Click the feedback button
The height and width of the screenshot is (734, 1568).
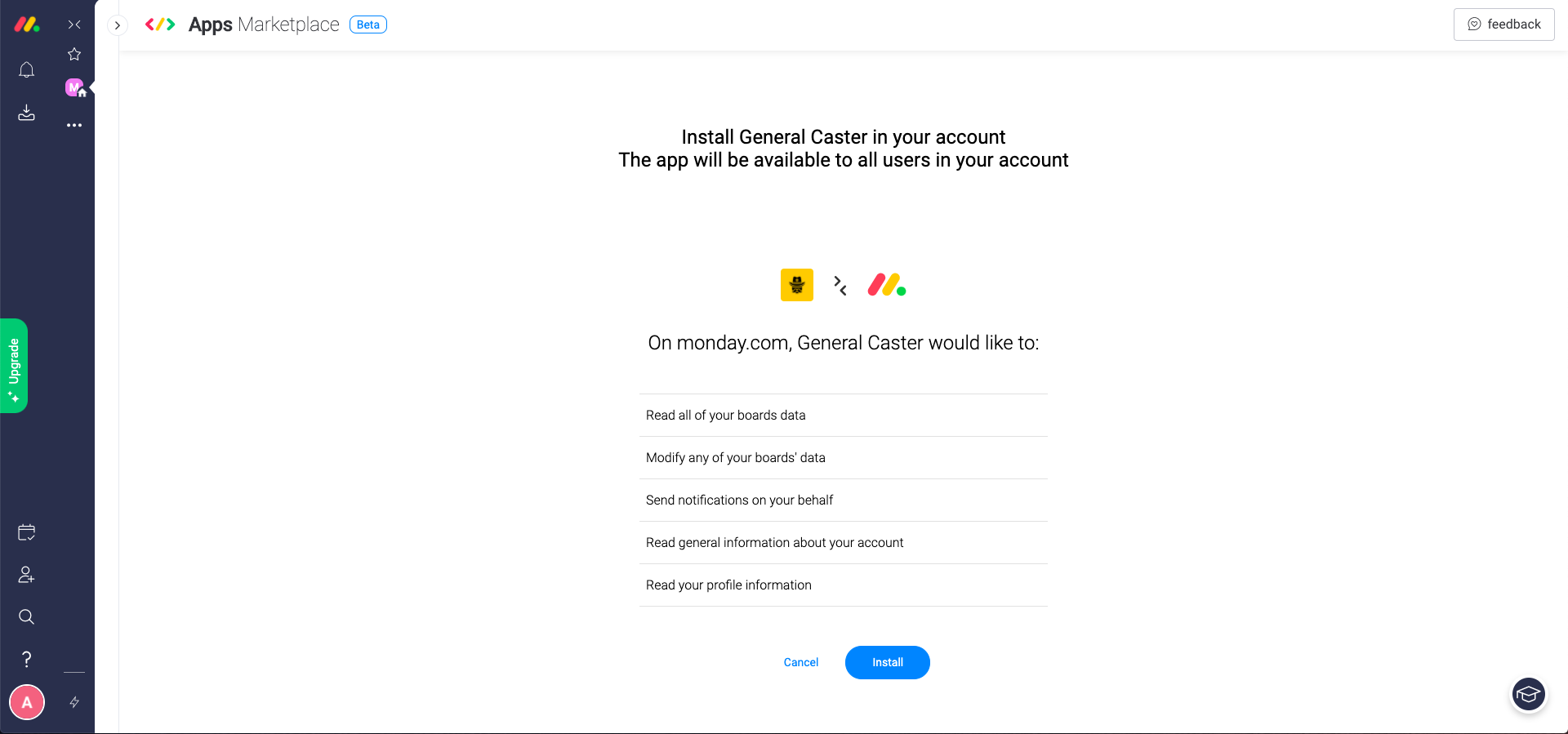[1503, 24]
